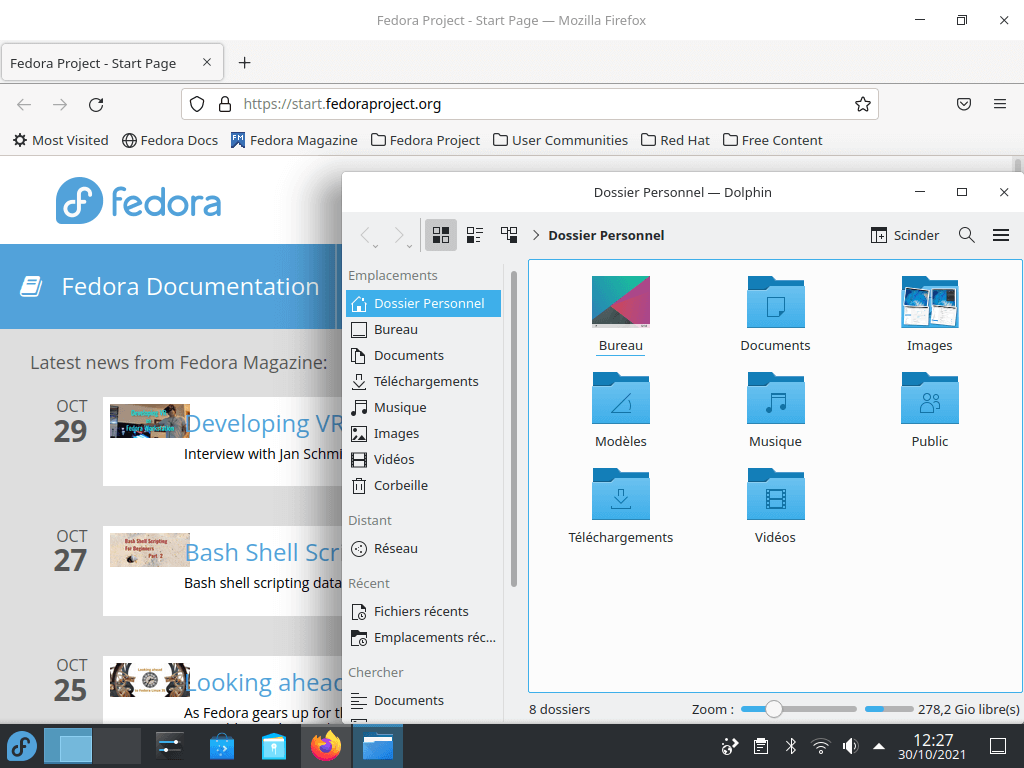Open the back history dropdown arrow in Dolphin
This screenshot has width=1024, height=768.
pyautogui.click(x=376, y=246)
